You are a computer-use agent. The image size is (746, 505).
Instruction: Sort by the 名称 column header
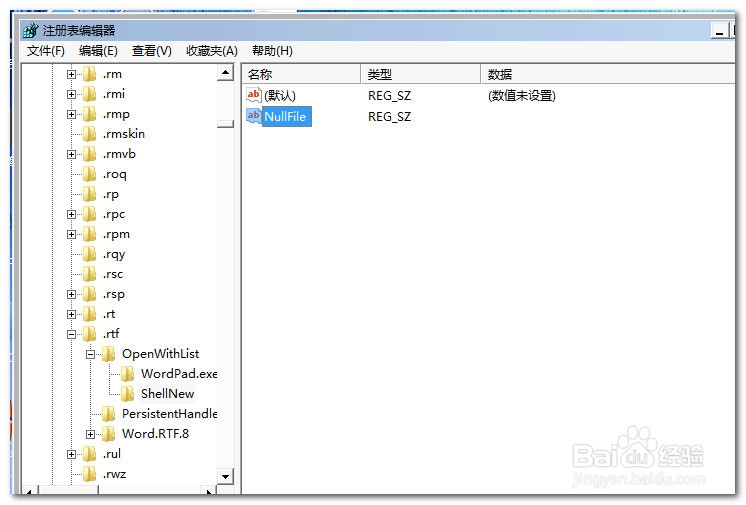click(302, 74)
